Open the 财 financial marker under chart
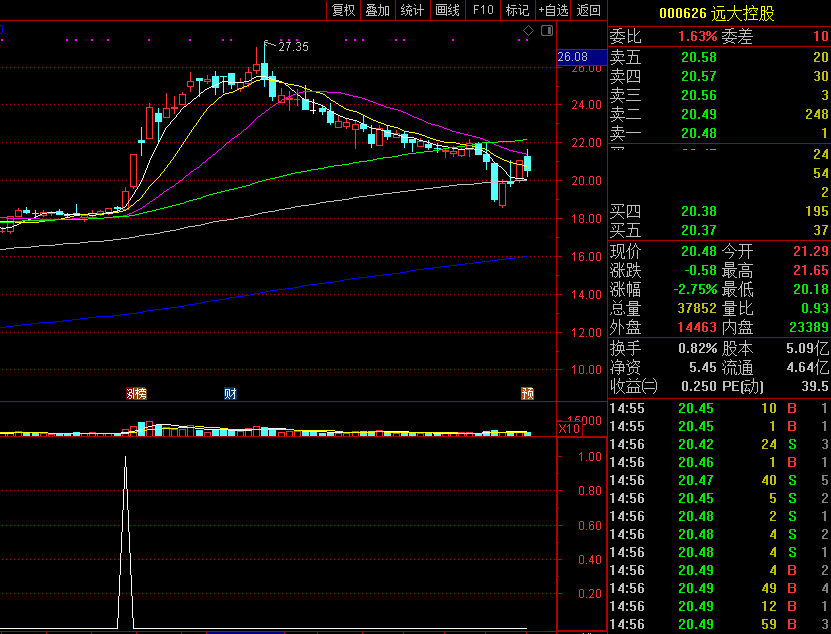The image size is (831, 634). click(230, 393)
